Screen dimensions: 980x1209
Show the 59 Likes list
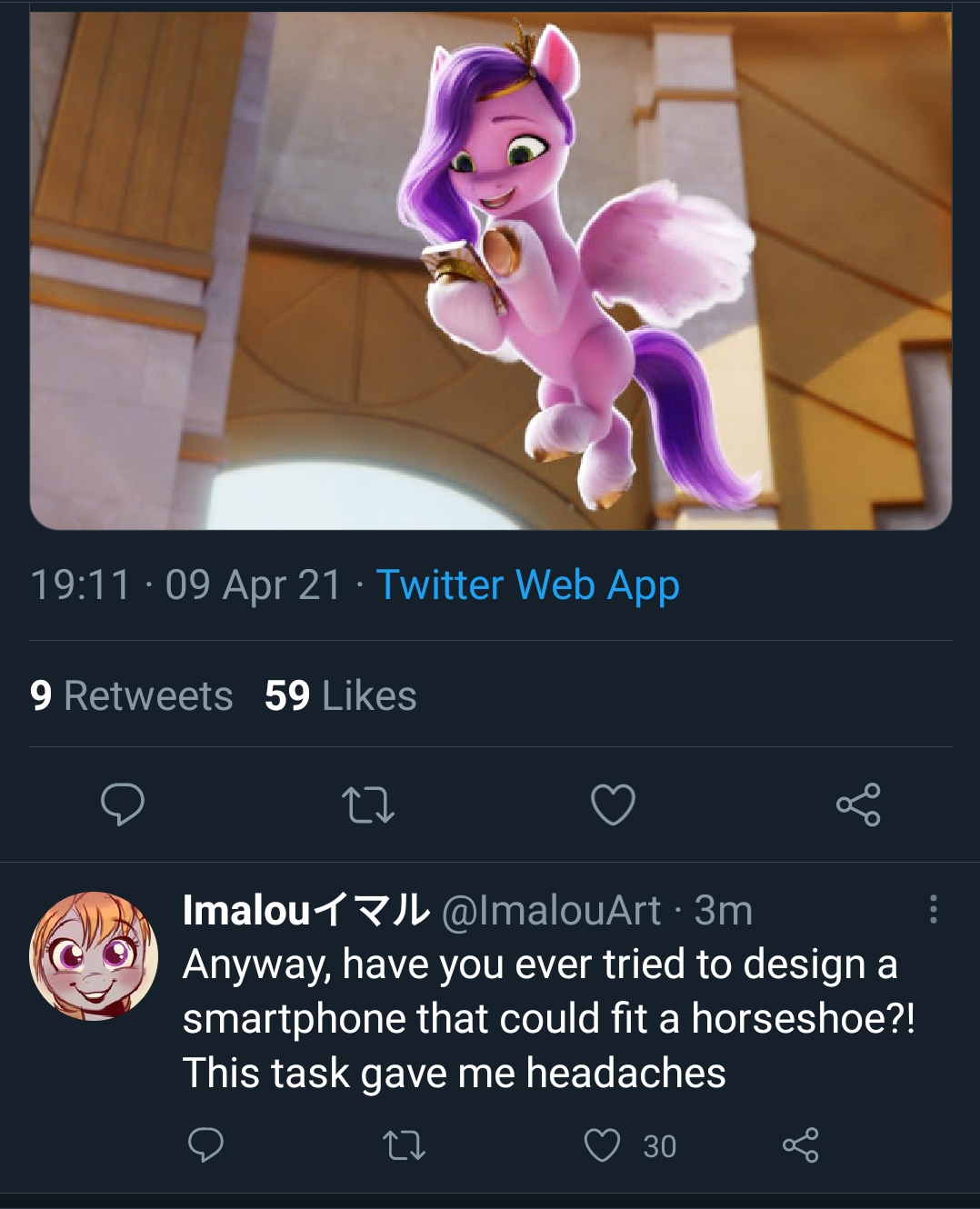(x=340, y=696)
